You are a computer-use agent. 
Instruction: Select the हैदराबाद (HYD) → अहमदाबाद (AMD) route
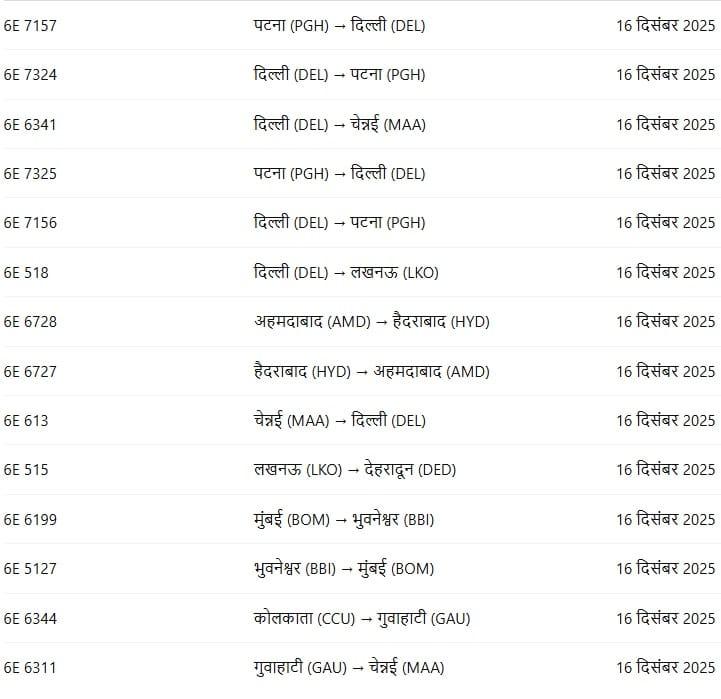372,372
